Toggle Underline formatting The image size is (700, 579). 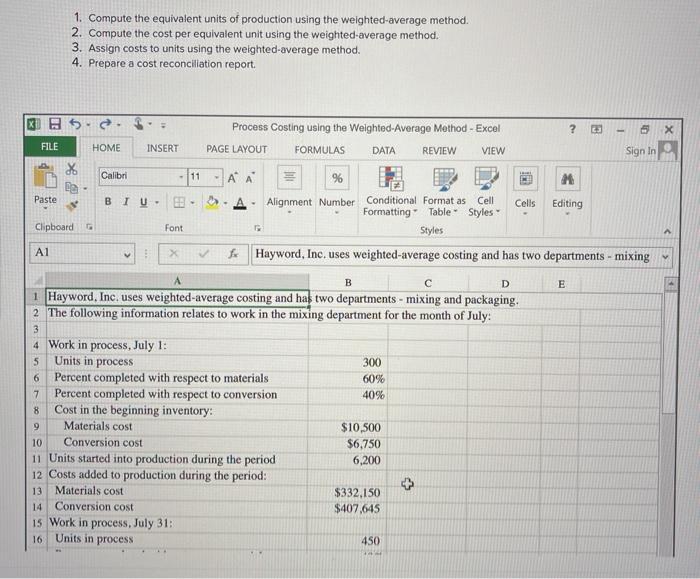[143, 202]
